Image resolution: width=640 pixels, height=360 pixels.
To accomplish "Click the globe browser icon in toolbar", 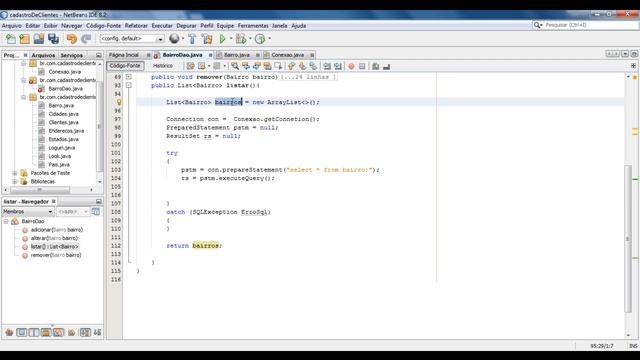I will 174,39.
